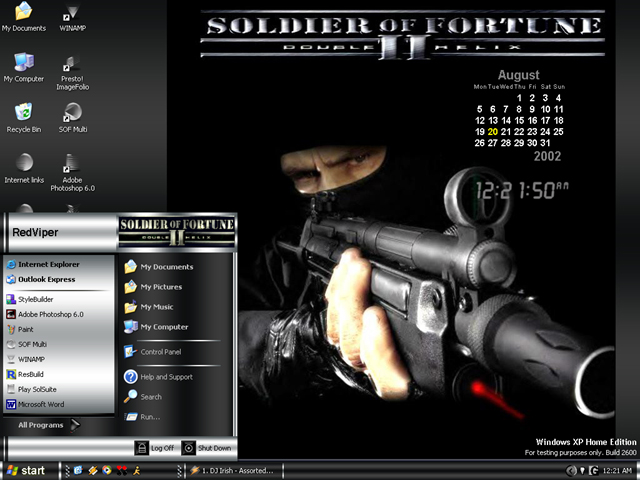Click the August calendar month title
The image size is (640, 480).
coord(518,75)
